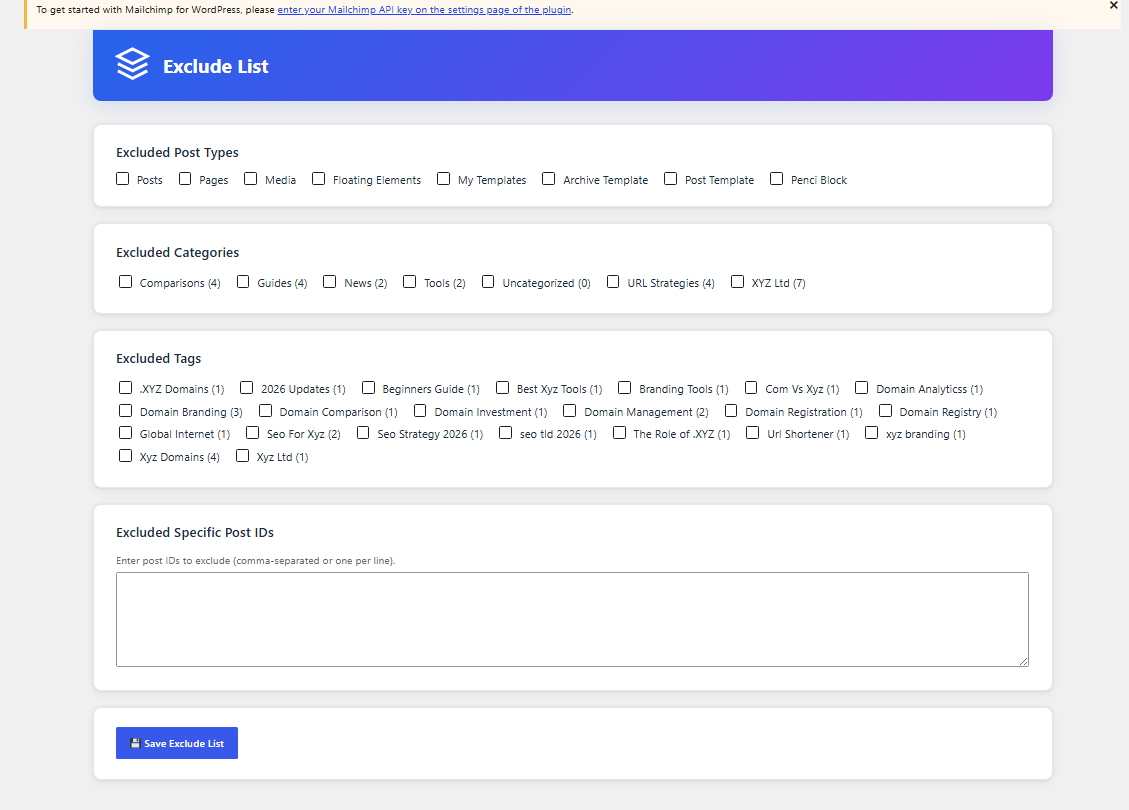Check the Posts post type checkbox

pos(122,179)
